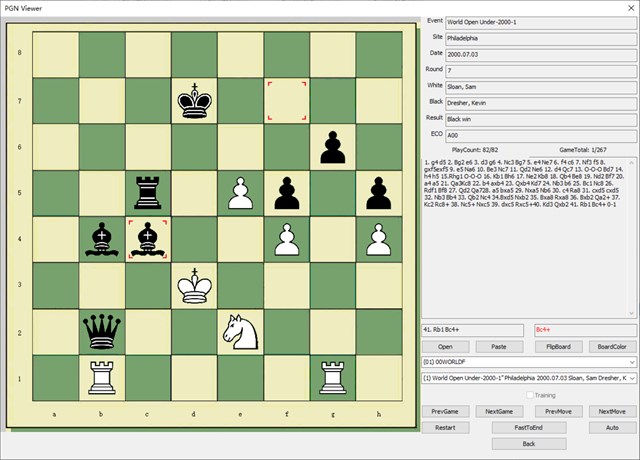Click the black pawn on h5
The width and height of the screenshot is (640, 460).
click(x=379, y=193)
